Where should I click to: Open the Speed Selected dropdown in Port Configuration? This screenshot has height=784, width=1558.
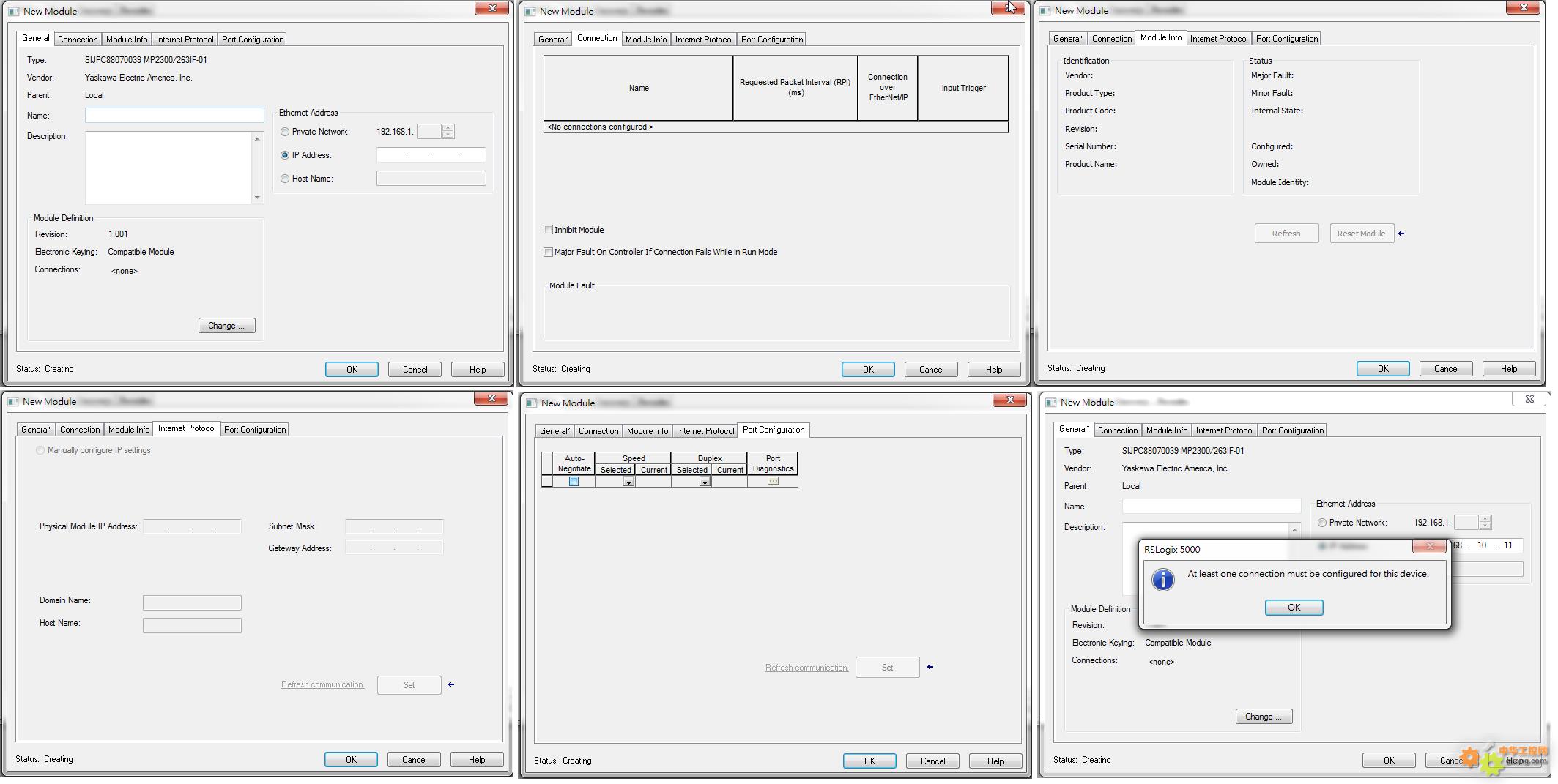click(628, 482)
